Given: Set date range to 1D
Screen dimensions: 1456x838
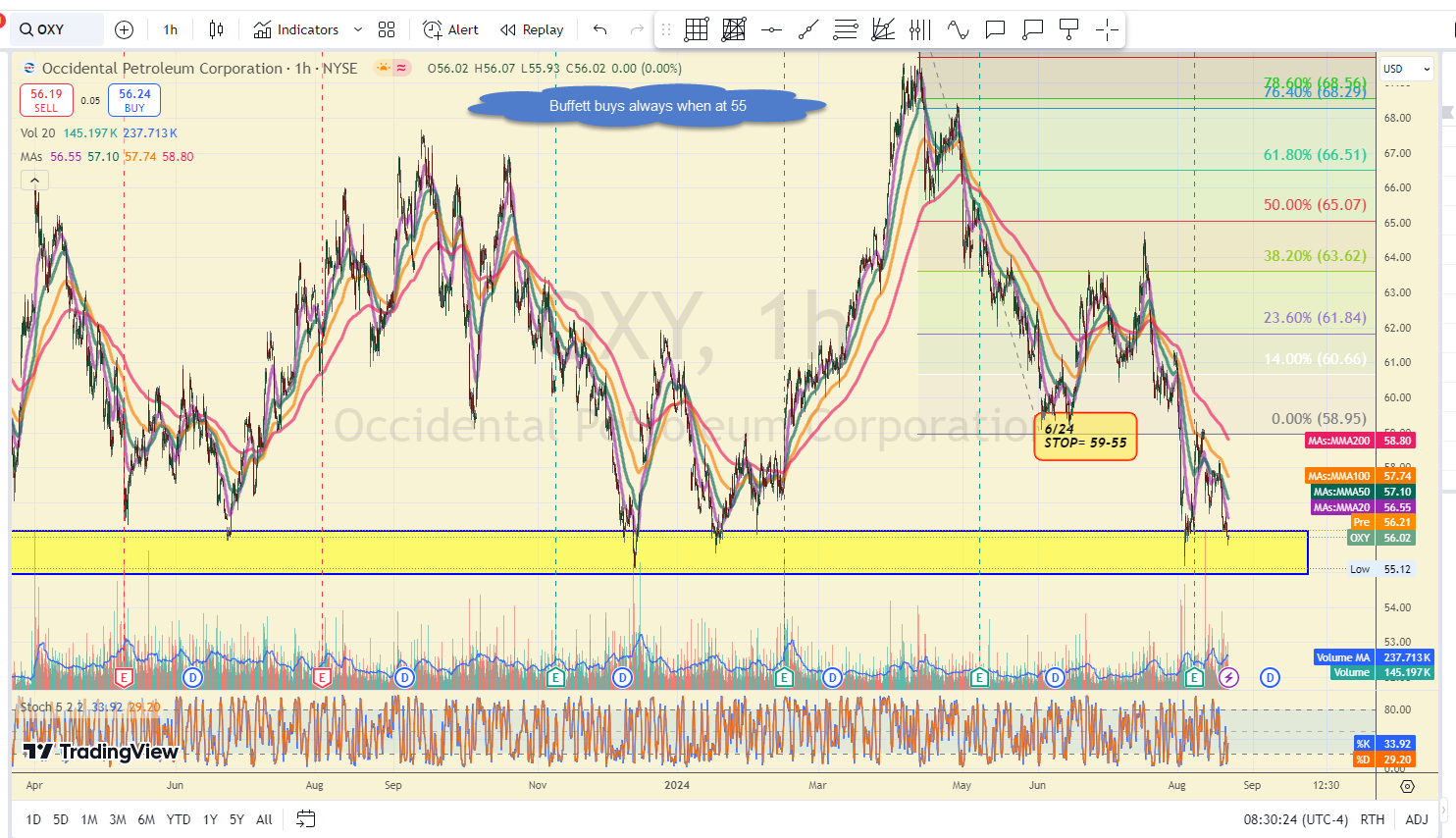Looking at the screenshot, I should [x=33, y=819].
